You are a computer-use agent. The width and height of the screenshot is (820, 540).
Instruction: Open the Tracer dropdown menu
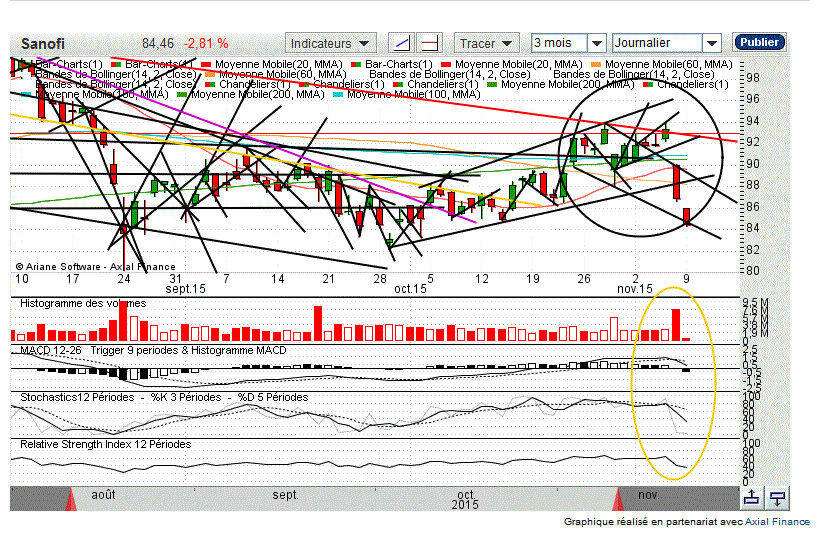486,43
